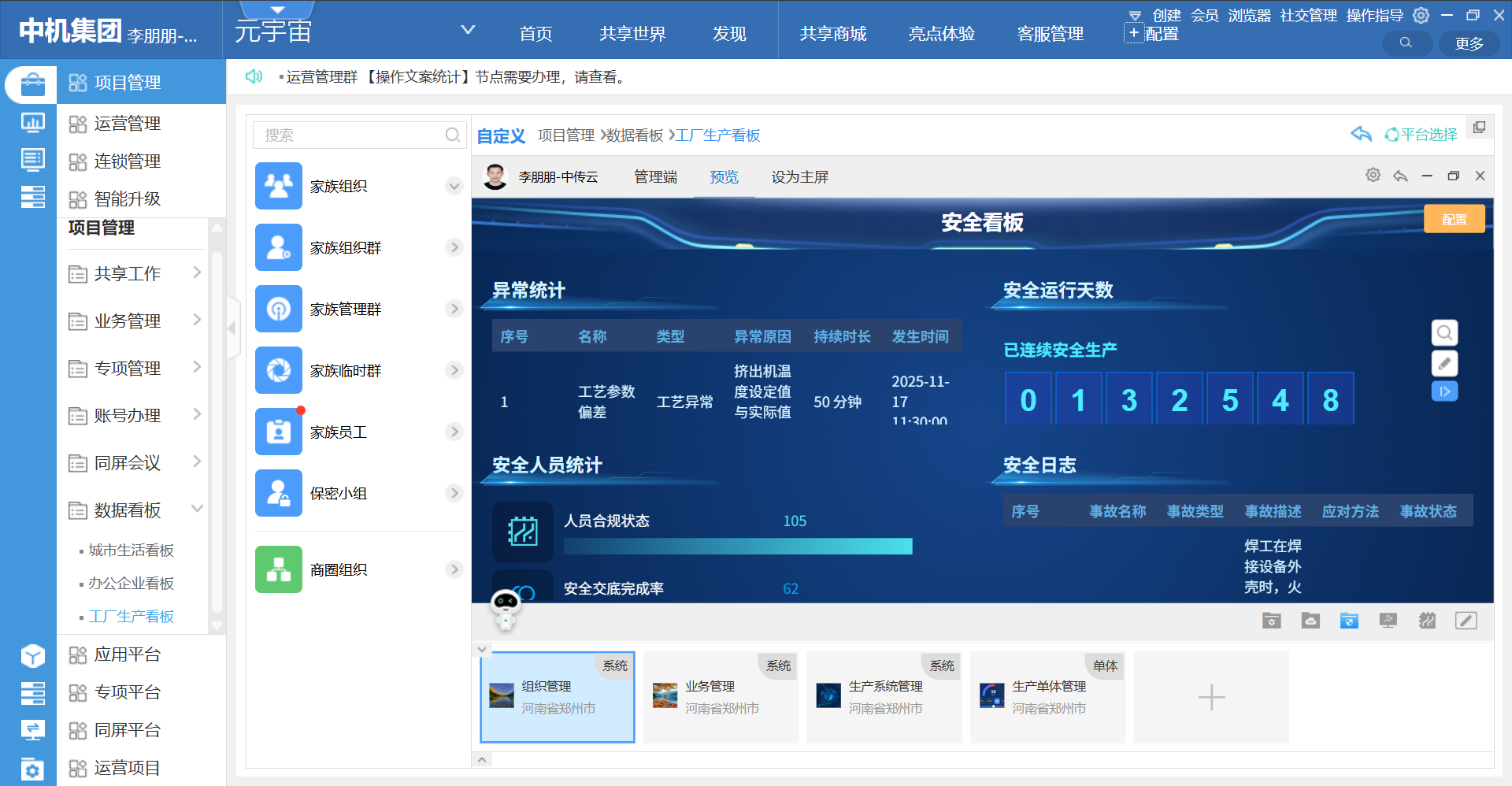Click the speaker announcement icon
This screenshot has width=1512, height=786.
[254, 76]
